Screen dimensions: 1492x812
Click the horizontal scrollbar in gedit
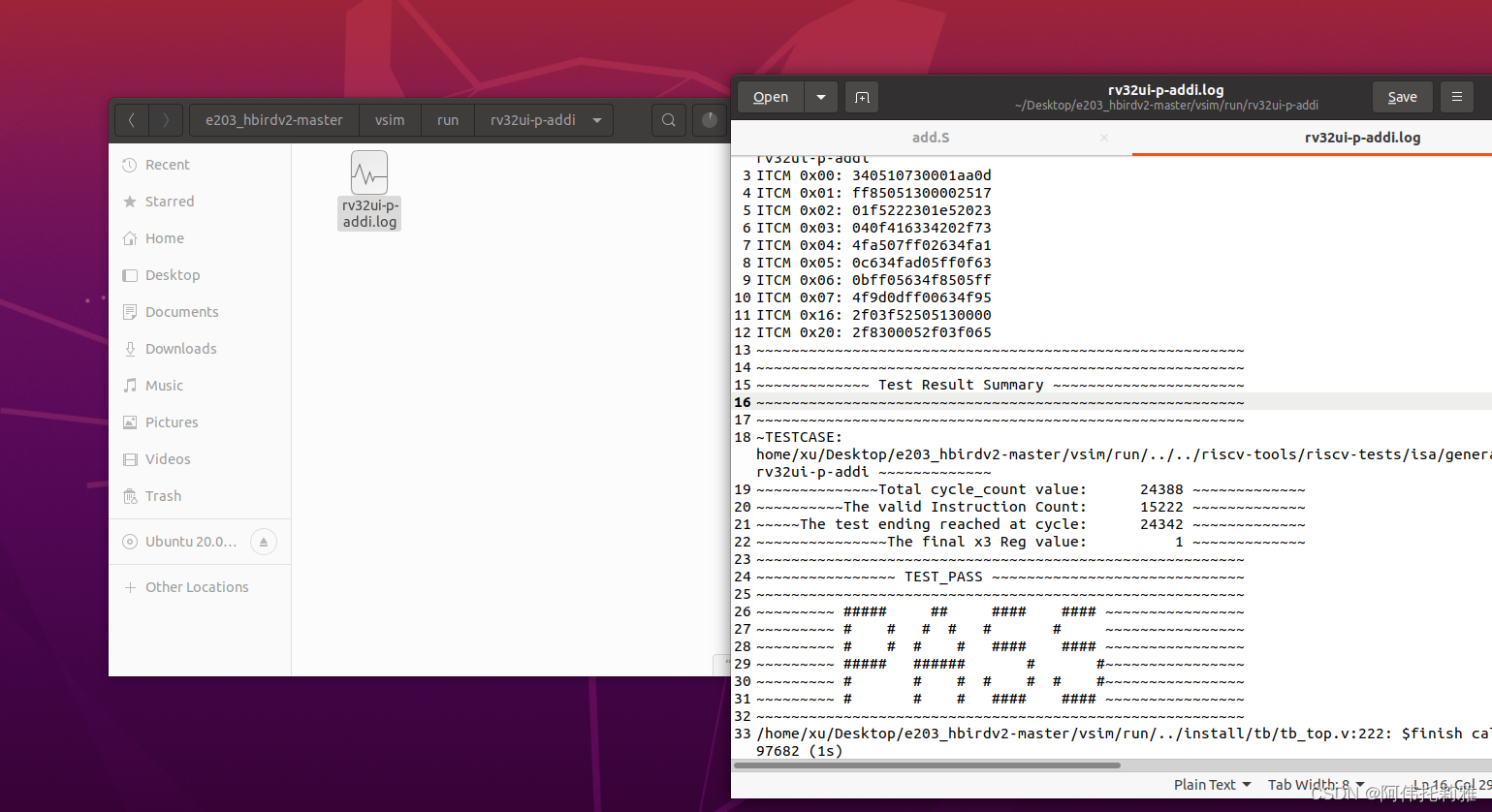pos(927,765)
